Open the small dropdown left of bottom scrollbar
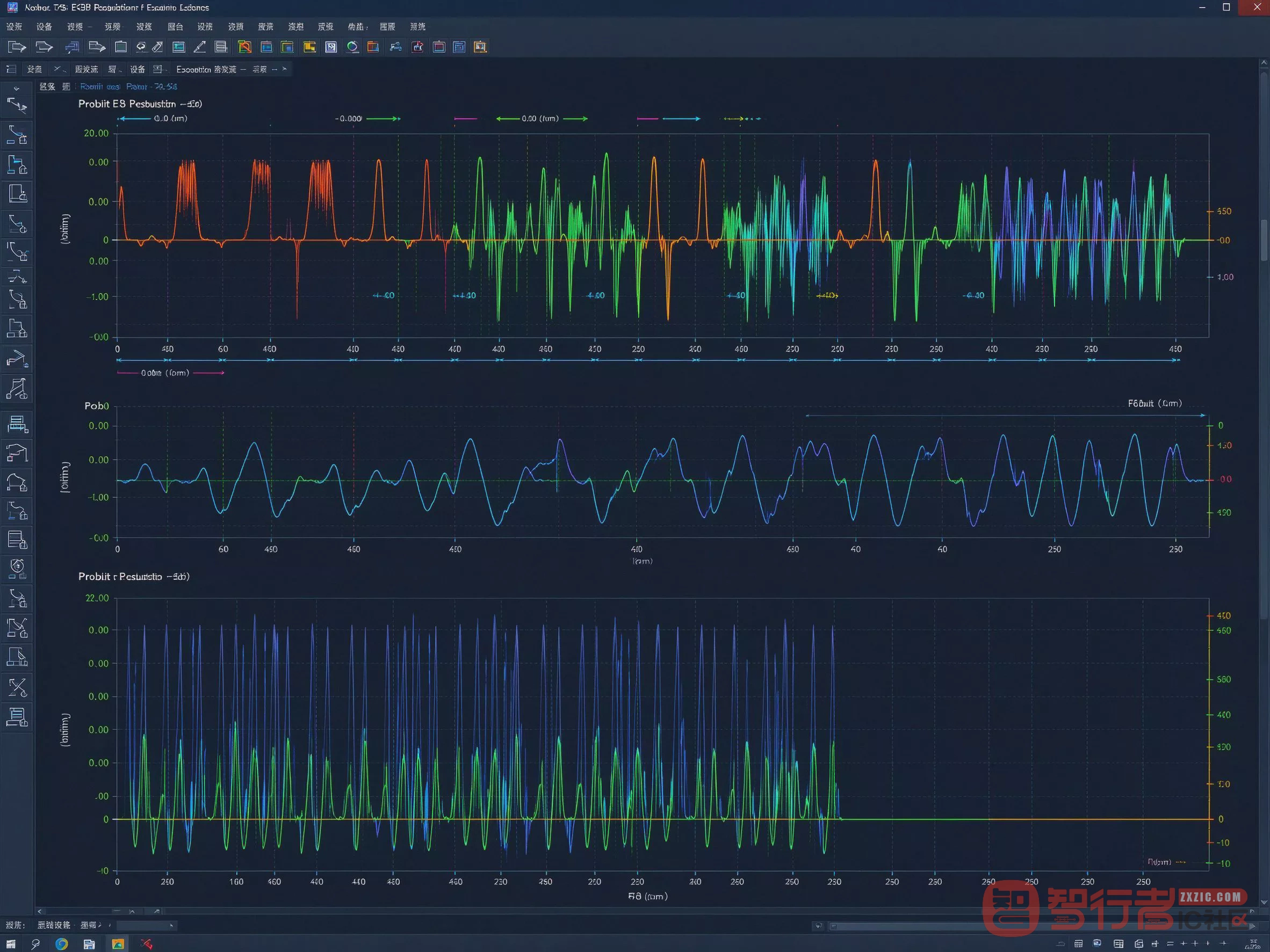Image resolution: width=1270 pixels, height=952 pixels. click(x=818, y=926)
